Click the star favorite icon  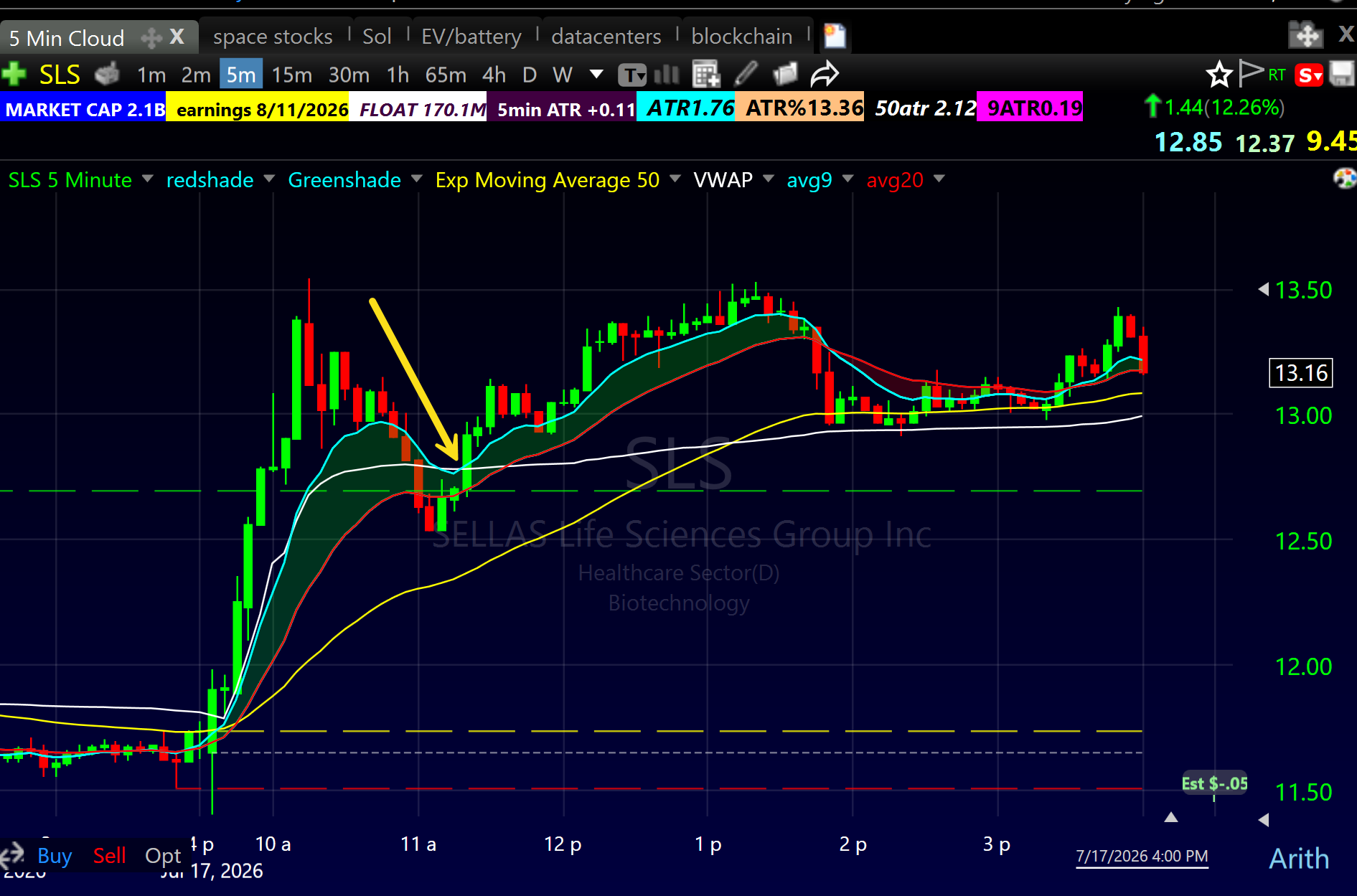[1219, 74]
